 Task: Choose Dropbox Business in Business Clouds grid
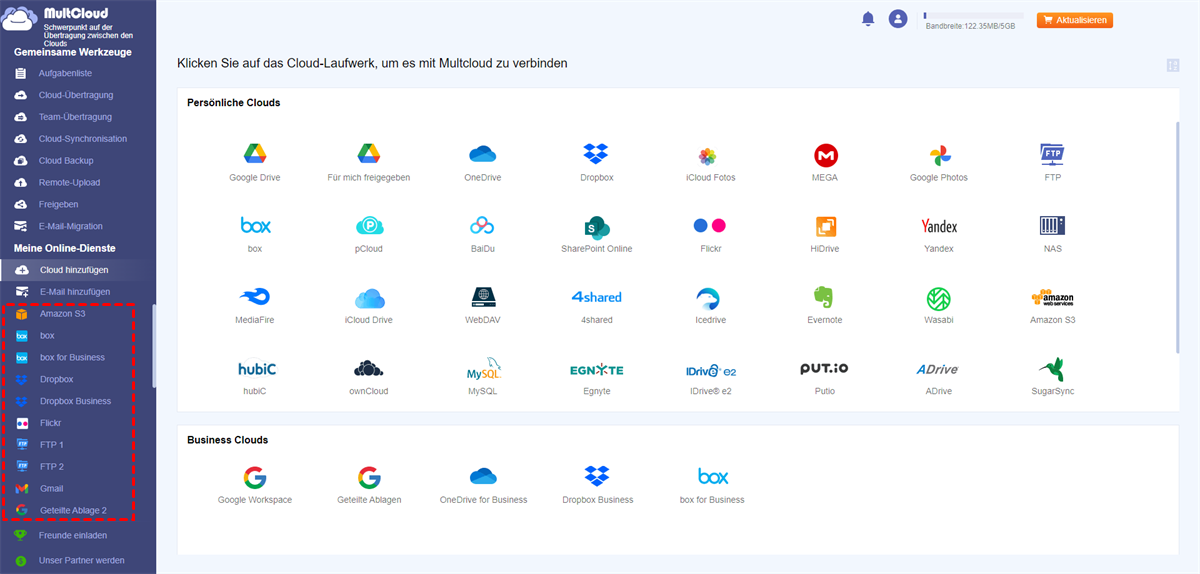tap(597, 486)
